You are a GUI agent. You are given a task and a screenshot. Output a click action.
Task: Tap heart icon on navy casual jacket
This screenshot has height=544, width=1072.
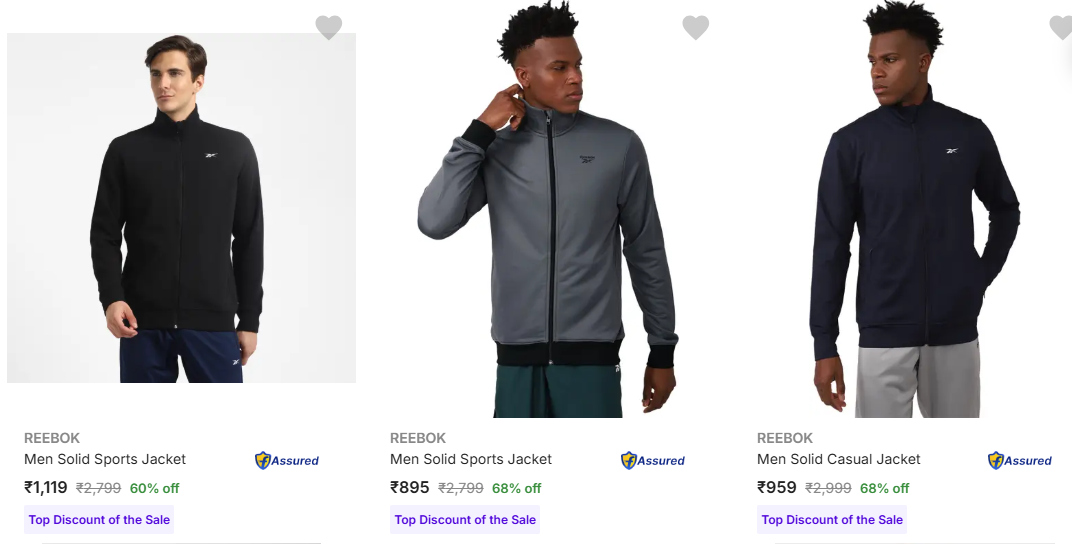pos(1060,27)
